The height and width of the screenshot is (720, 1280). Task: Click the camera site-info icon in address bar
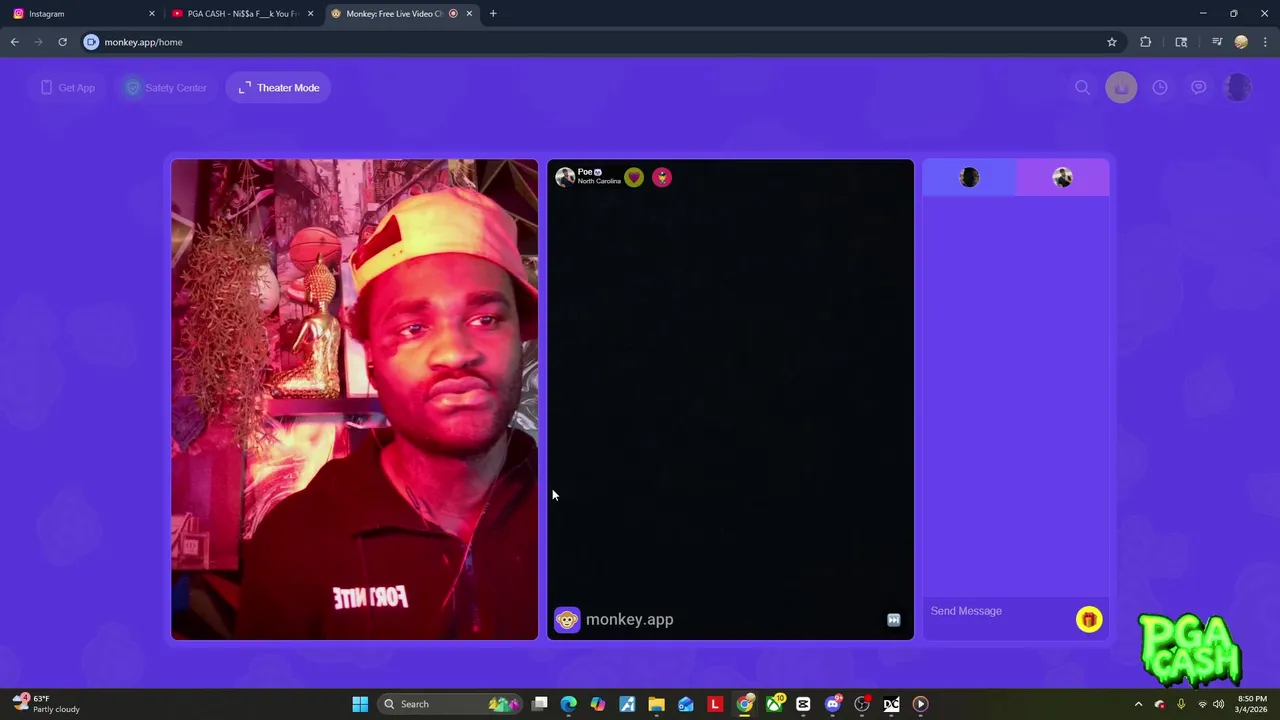click(x=91, y=42)
